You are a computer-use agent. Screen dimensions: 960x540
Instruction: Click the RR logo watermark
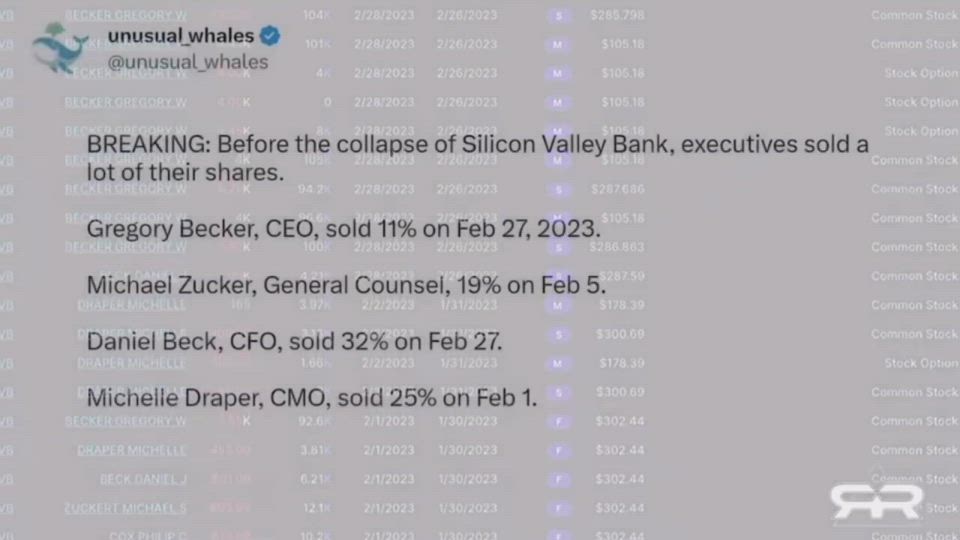coord(876,501)
